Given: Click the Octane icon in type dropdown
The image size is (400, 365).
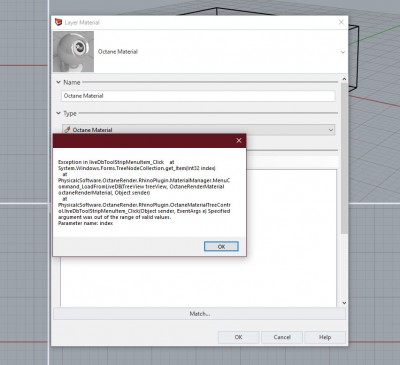Looking at the screenshot, I should (67, 130).
